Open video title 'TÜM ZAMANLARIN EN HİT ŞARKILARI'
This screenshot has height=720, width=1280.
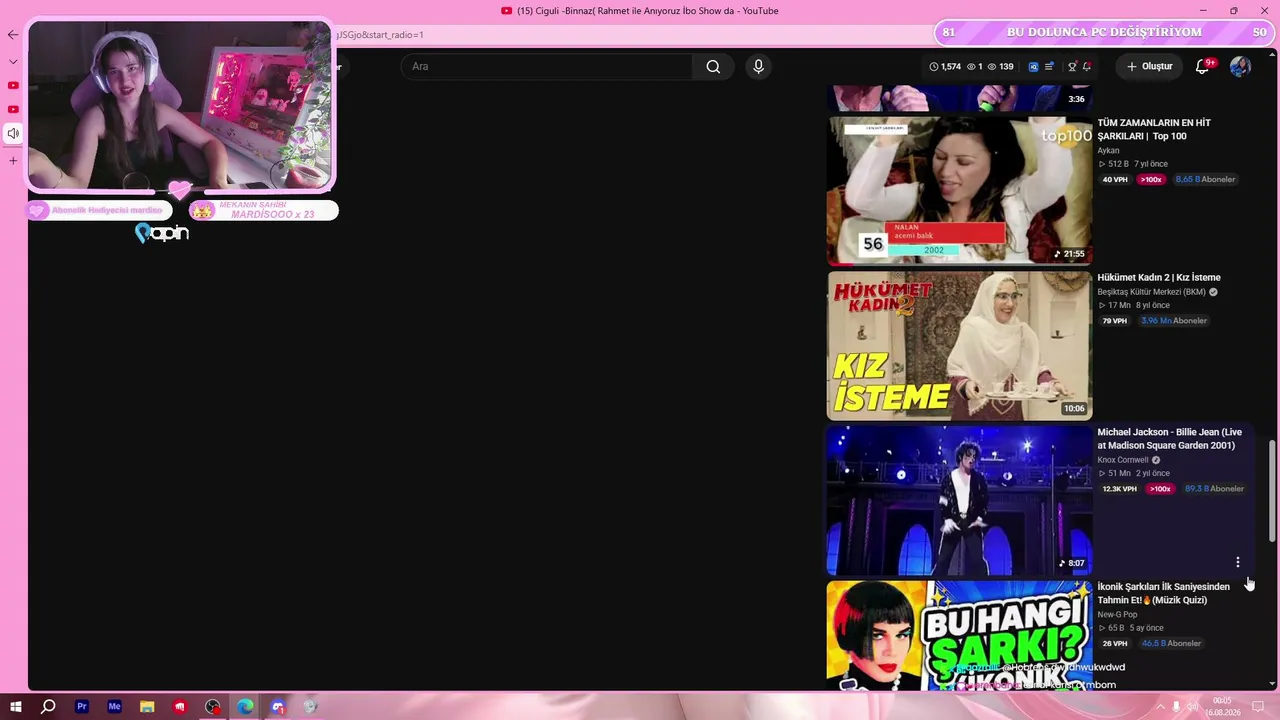coord(1154,130)
